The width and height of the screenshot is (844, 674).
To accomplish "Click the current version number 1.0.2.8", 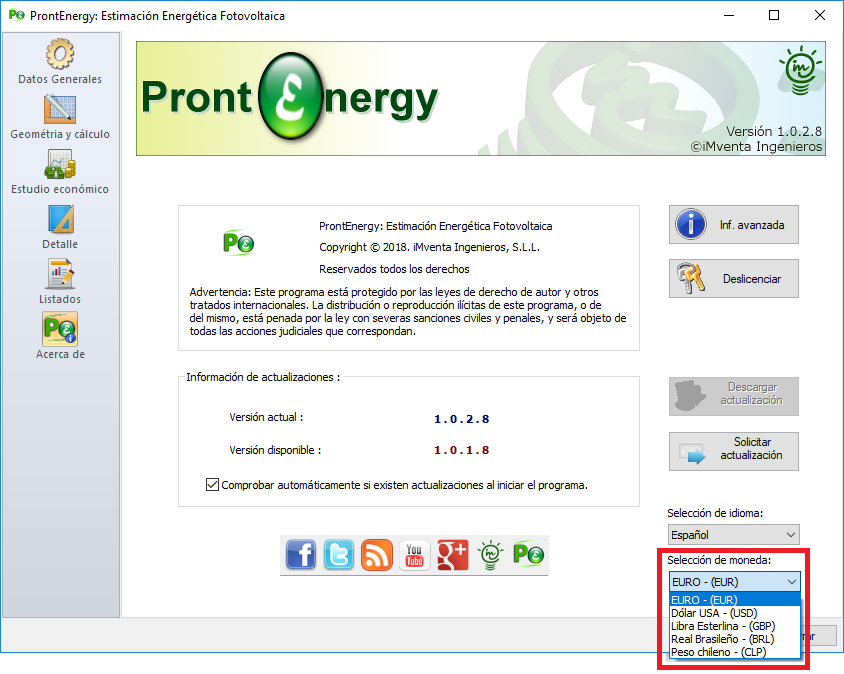I will pos(461,419).
